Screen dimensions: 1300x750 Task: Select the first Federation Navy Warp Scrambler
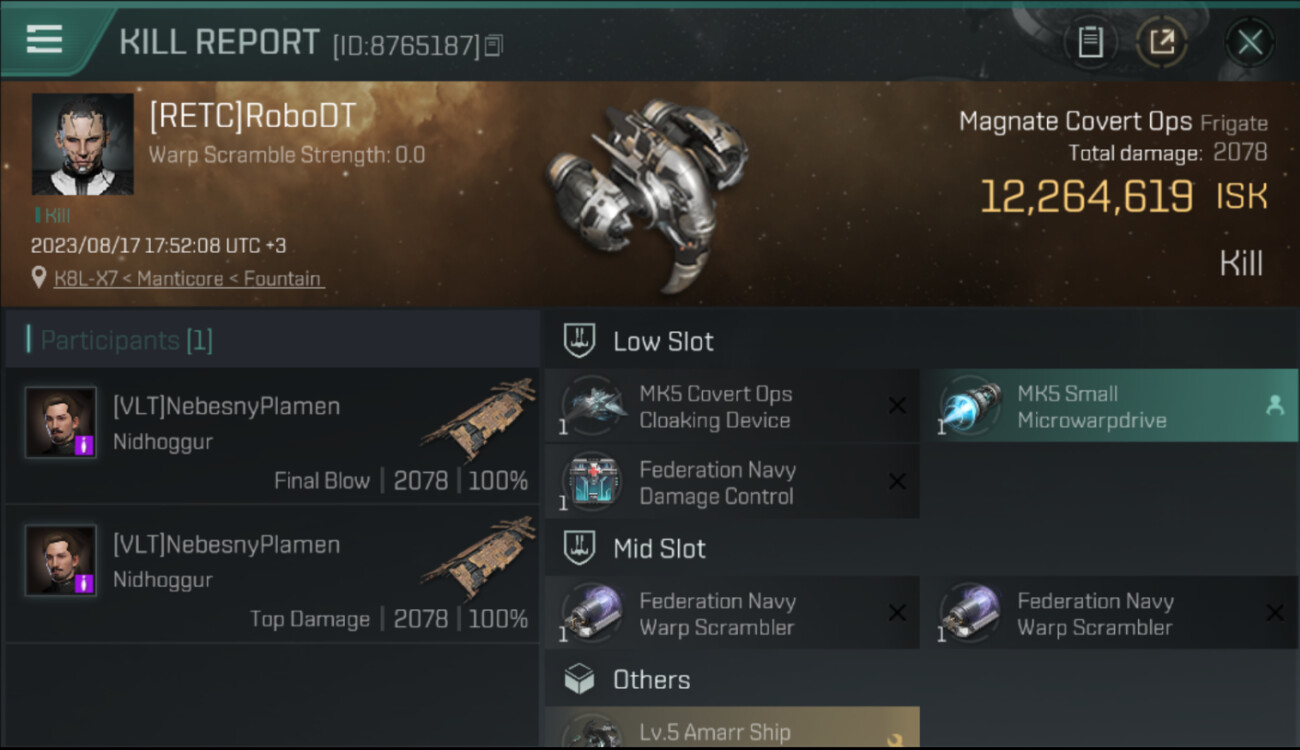[732, 613]
